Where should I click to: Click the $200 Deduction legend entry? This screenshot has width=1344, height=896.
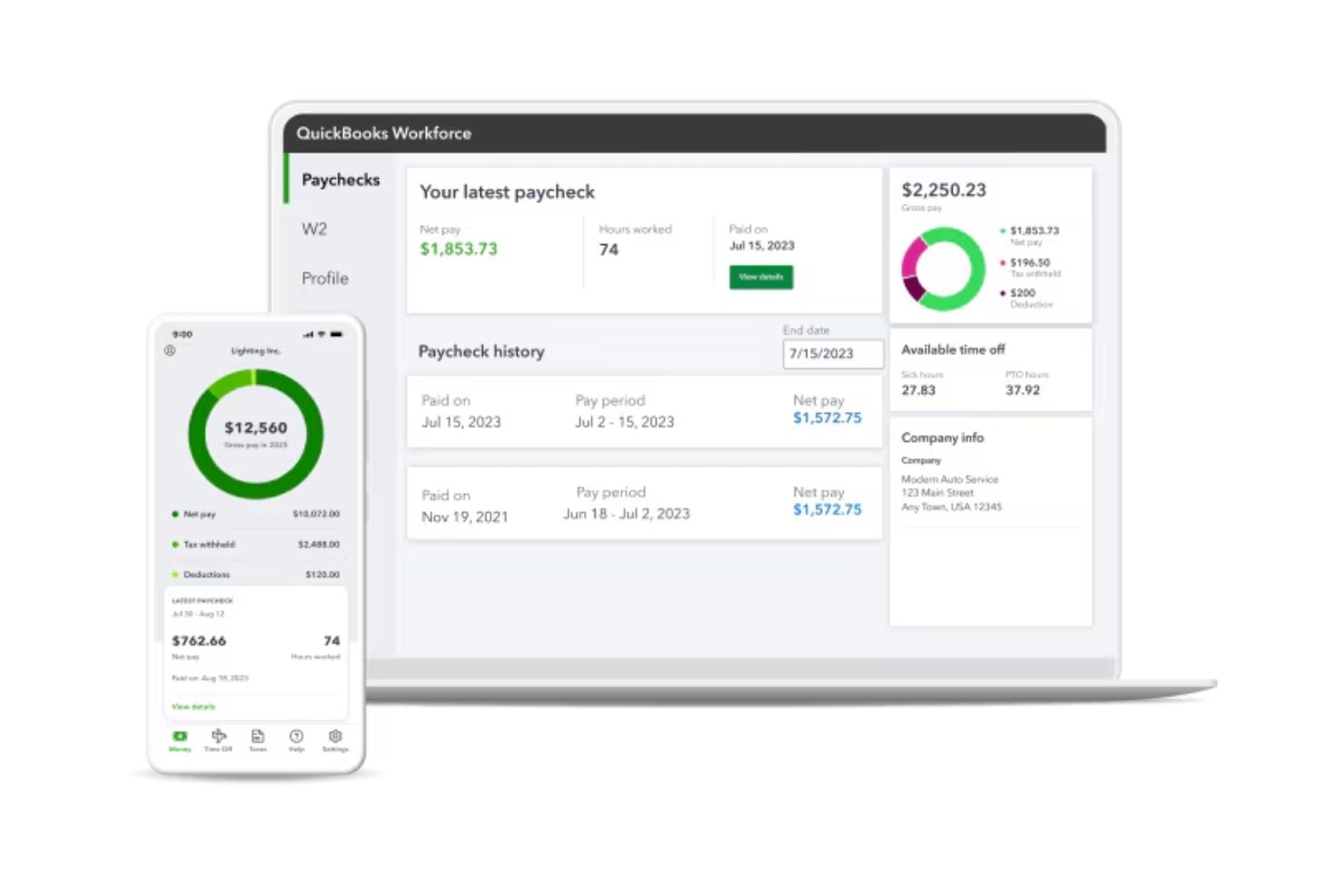1026,298
